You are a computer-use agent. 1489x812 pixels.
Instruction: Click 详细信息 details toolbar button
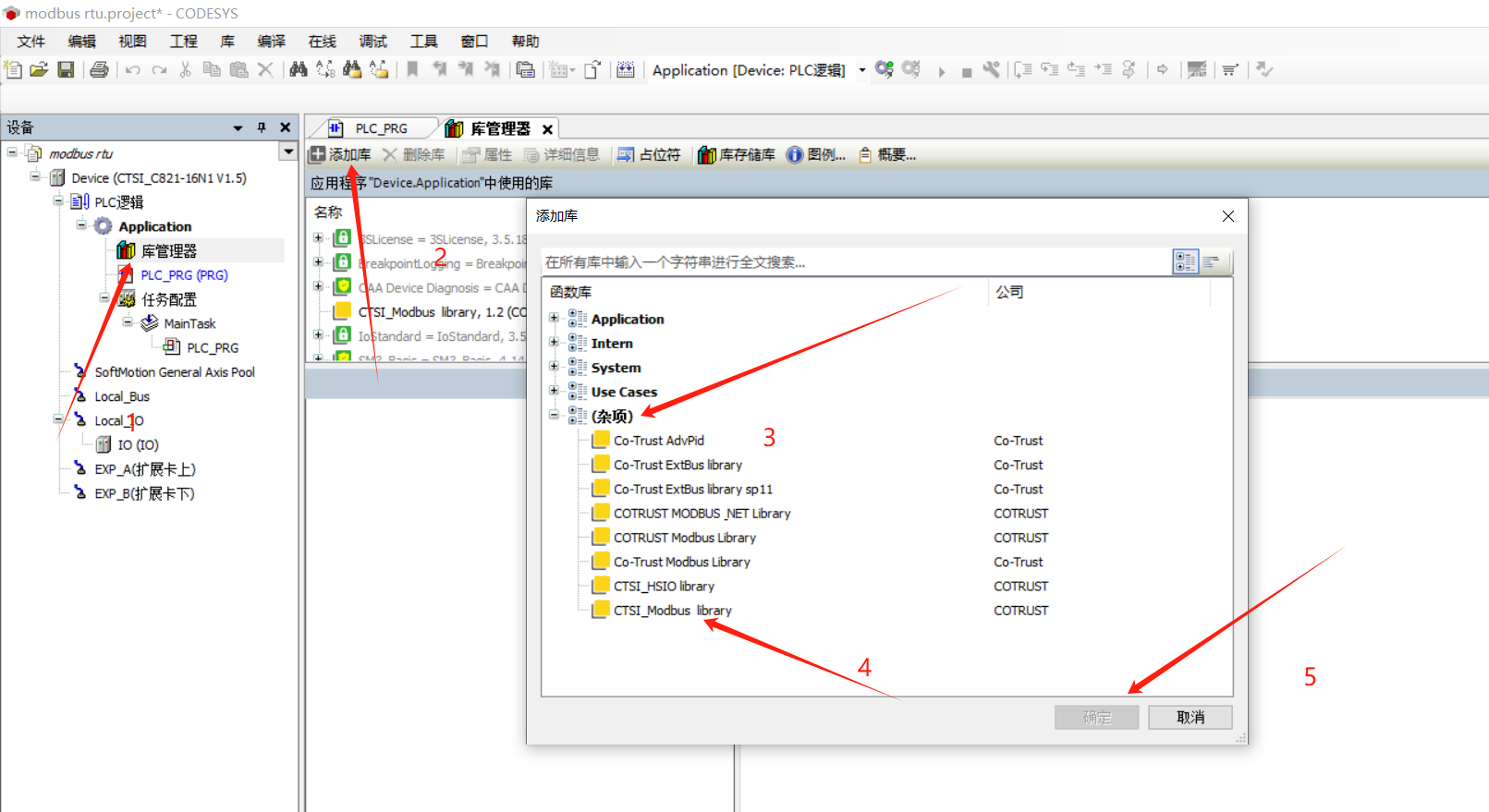561,155
